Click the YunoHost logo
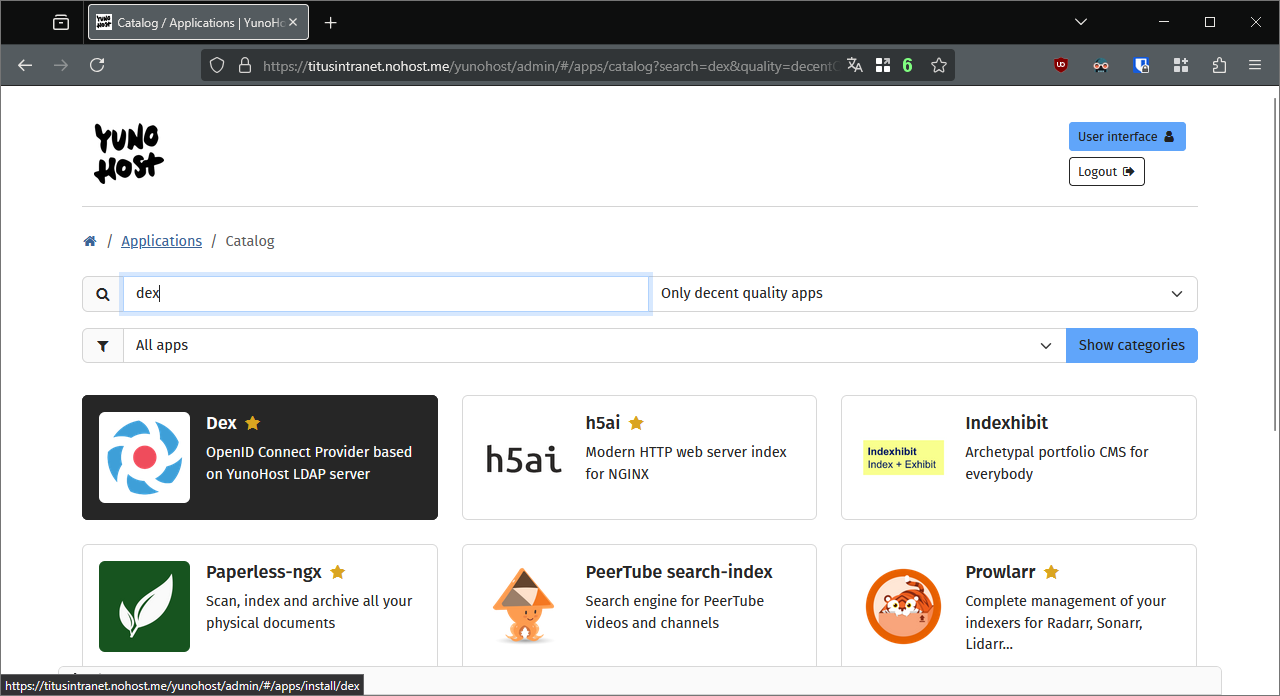 tap(129, 153)
